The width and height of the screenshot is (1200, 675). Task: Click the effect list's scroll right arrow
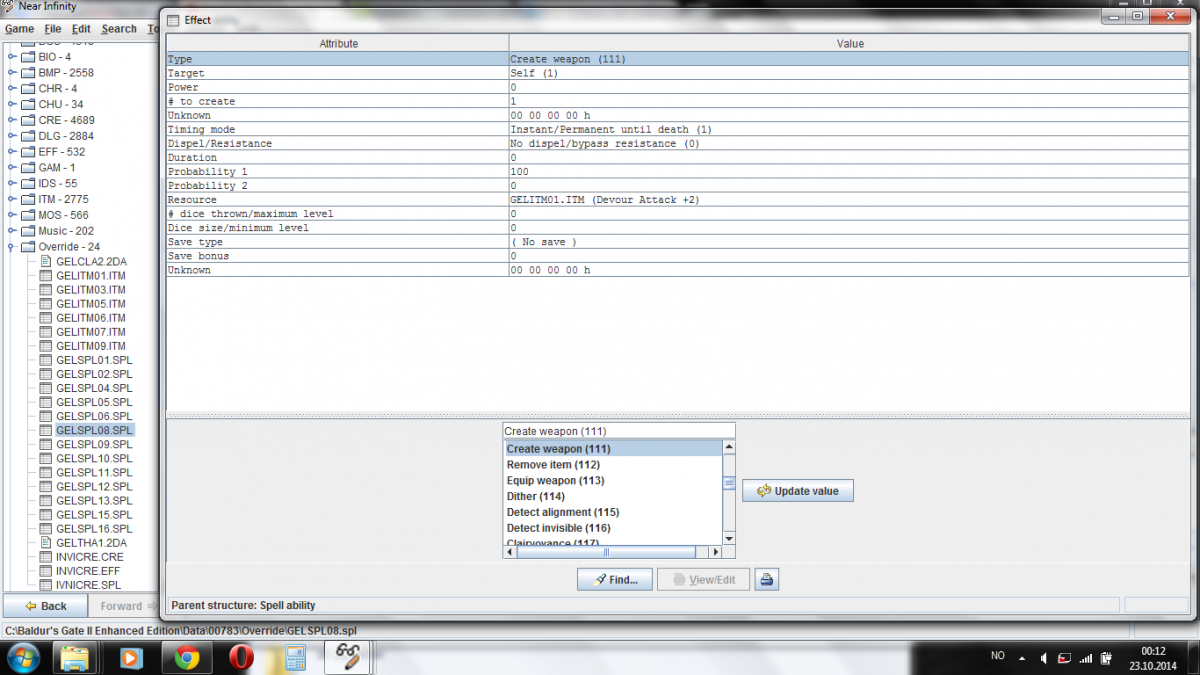tap(715, 552)
